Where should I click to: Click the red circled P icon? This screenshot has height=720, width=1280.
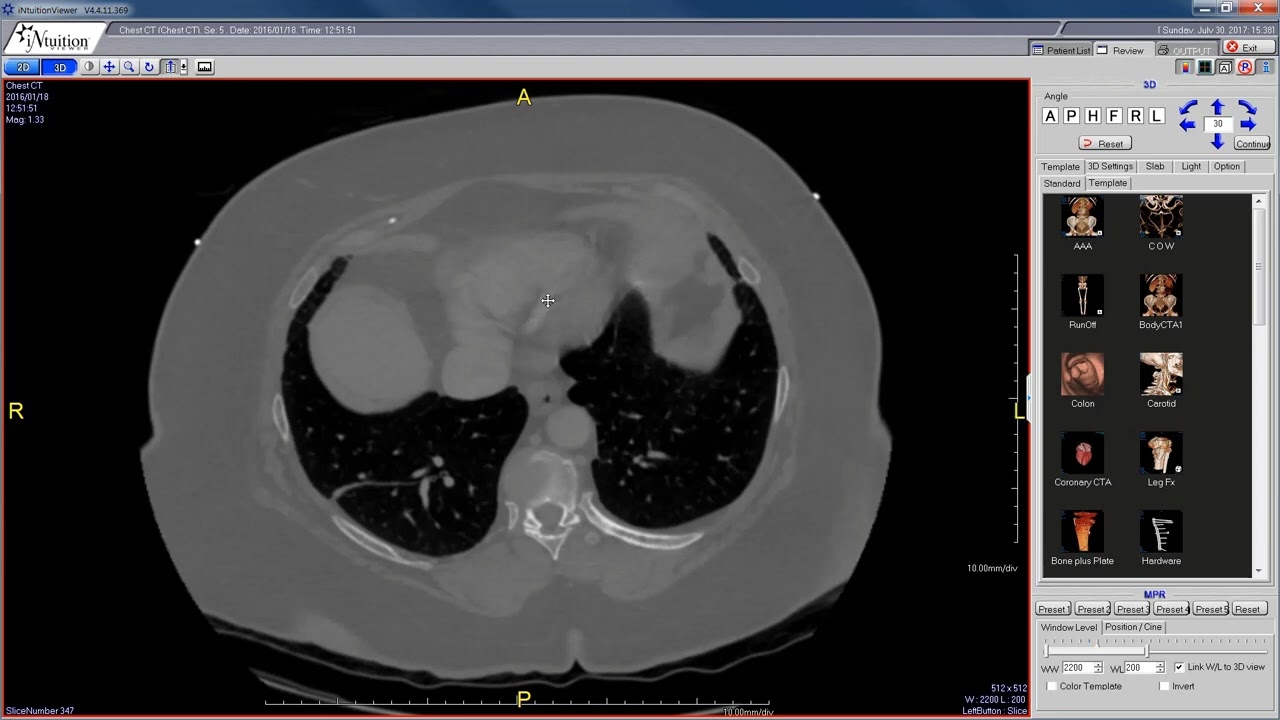[x=1245, y=67]
